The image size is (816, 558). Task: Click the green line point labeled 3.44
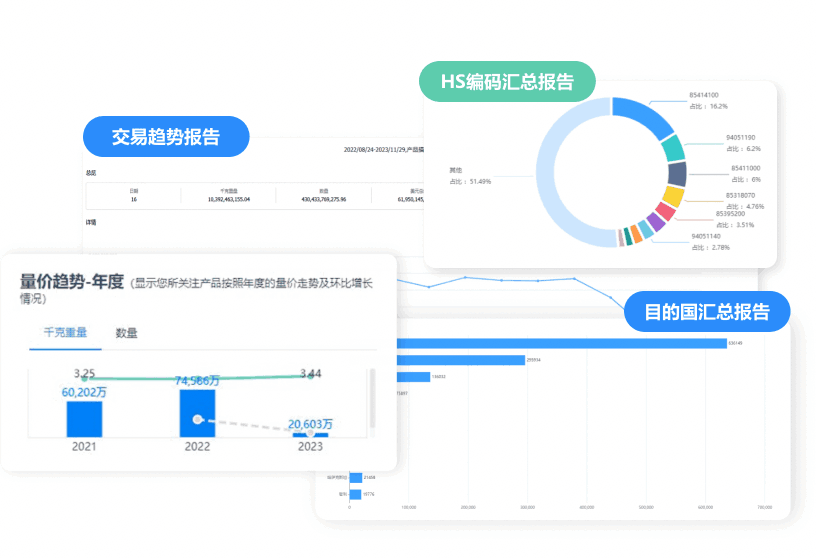tap(310, 377)
